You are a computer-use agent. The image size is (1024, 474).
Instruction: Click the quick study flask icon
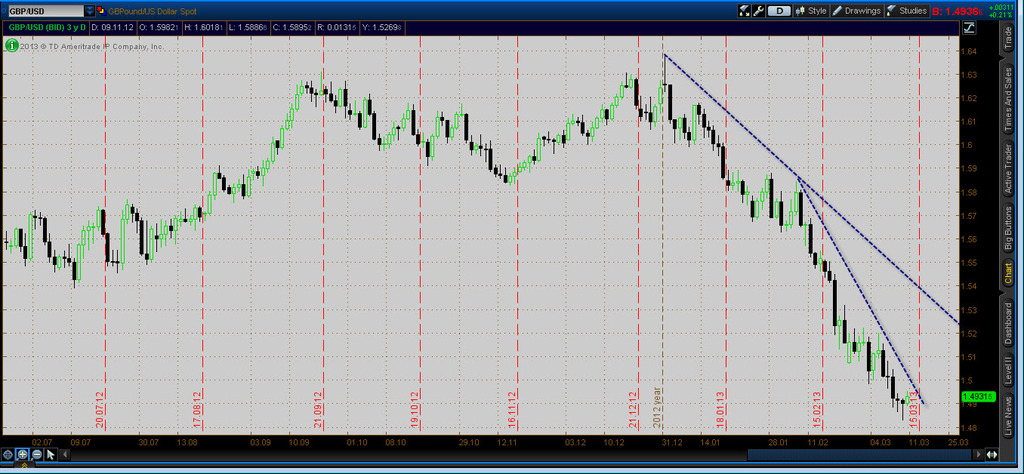(743, 11)
